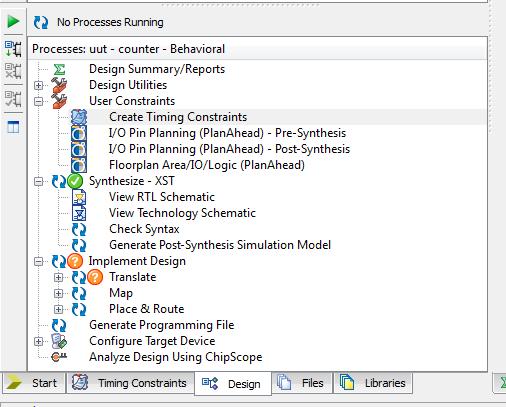Image resolution: width=506 pixels, height=407 pixels.
Task: Click the X-marked icon in the left toolbar
Action: 13,71
